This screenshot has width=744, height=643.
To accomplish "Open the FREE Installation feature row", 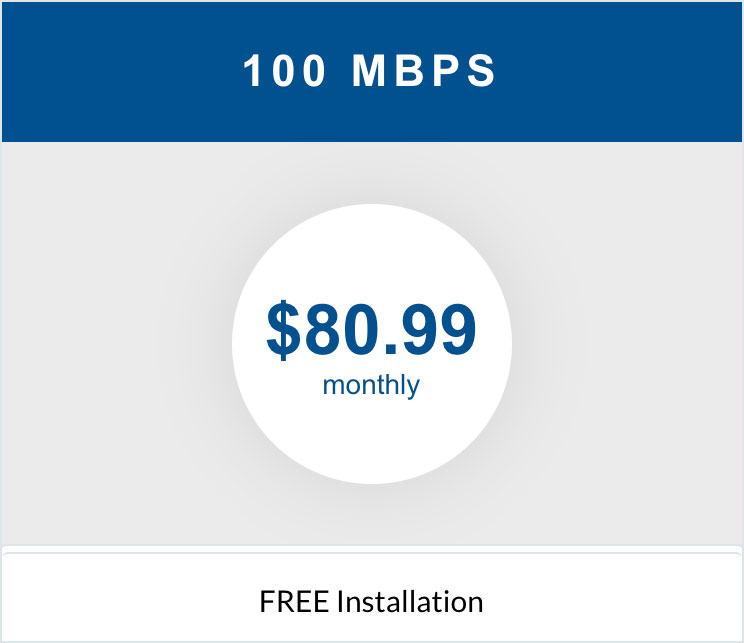I will (x=372, y=597).
